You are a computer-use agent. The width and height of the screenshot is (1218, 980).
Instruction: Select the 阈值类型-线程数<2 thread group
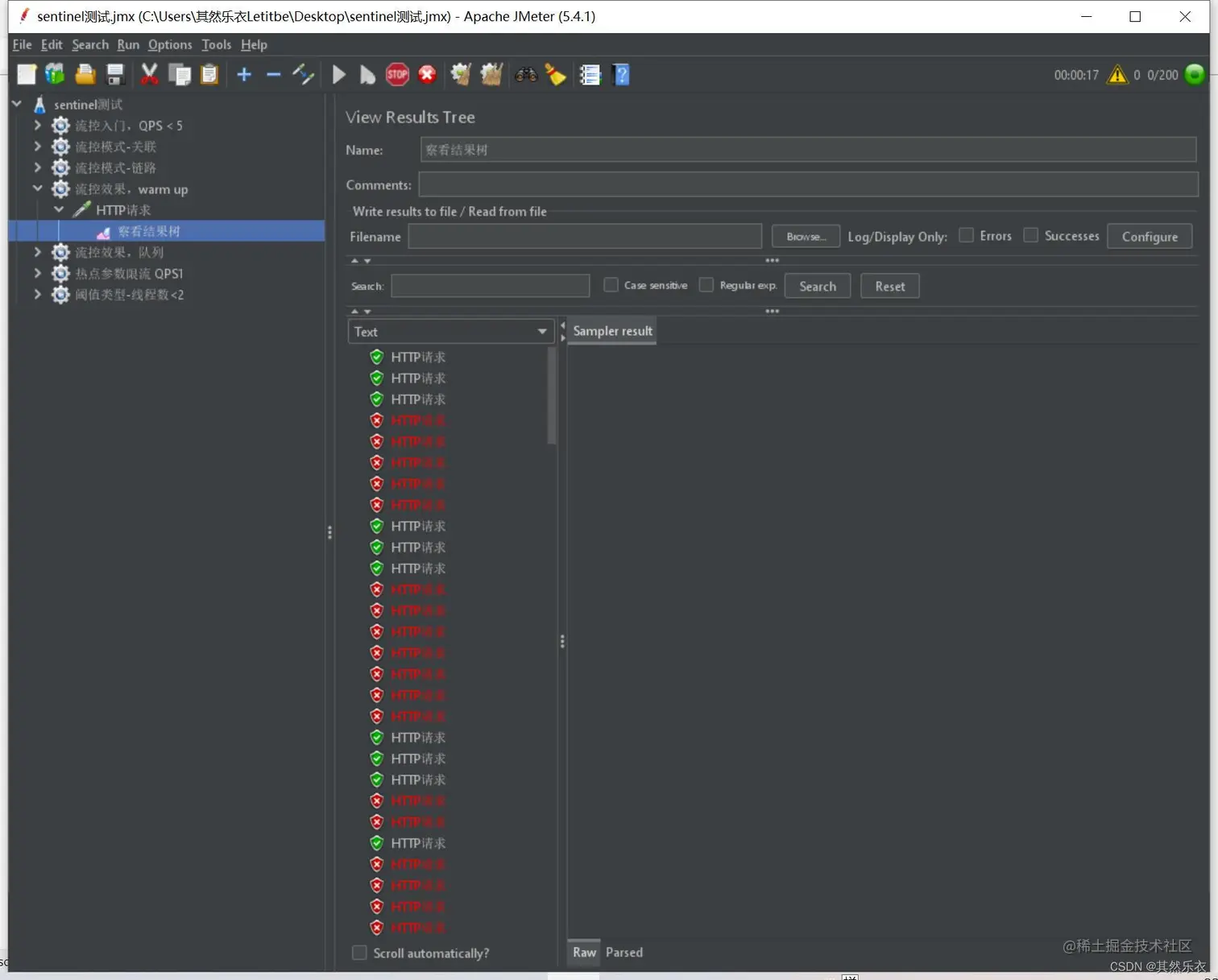coord(130,295)
